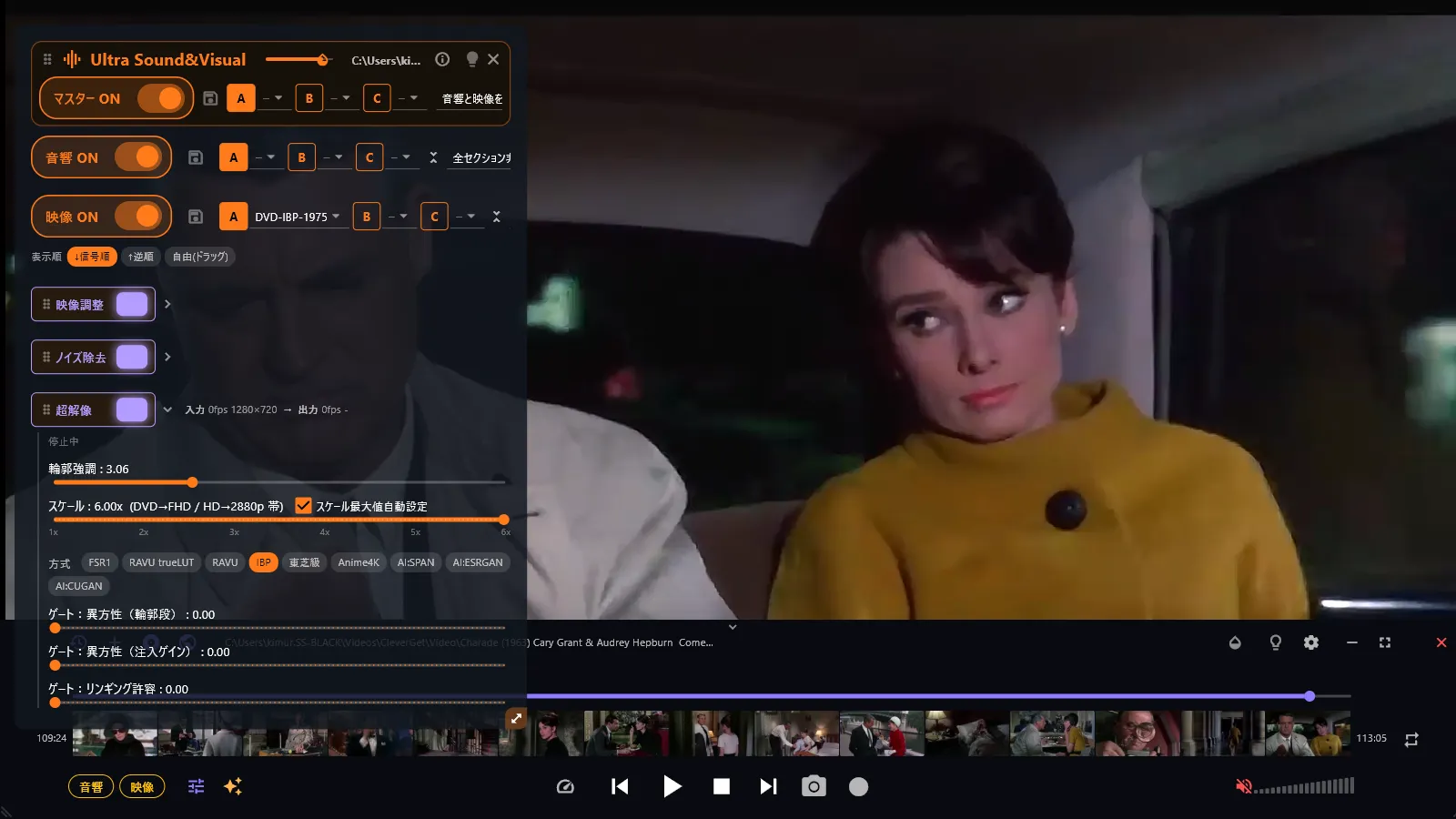Open the equalizer sliders icon
The height and width of the screenshot is (819, 1456).
196,786
